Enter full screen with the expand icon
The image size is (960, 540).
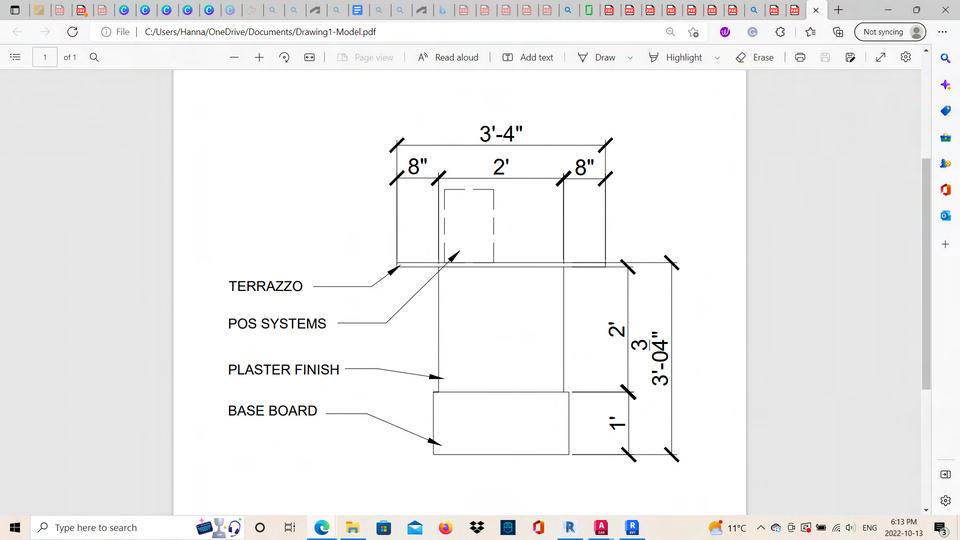click(880, 57)
